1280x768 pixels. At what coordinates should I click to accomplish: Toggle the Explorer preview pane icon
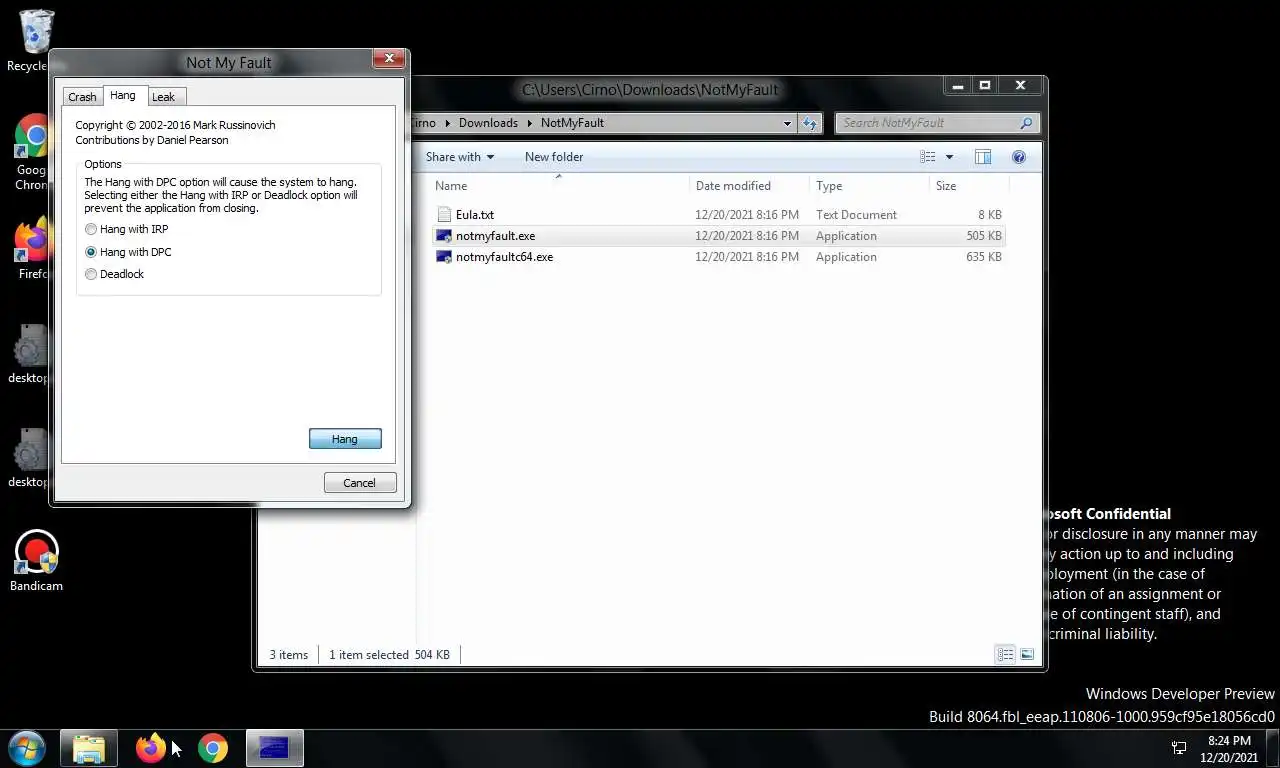(983, 157)
